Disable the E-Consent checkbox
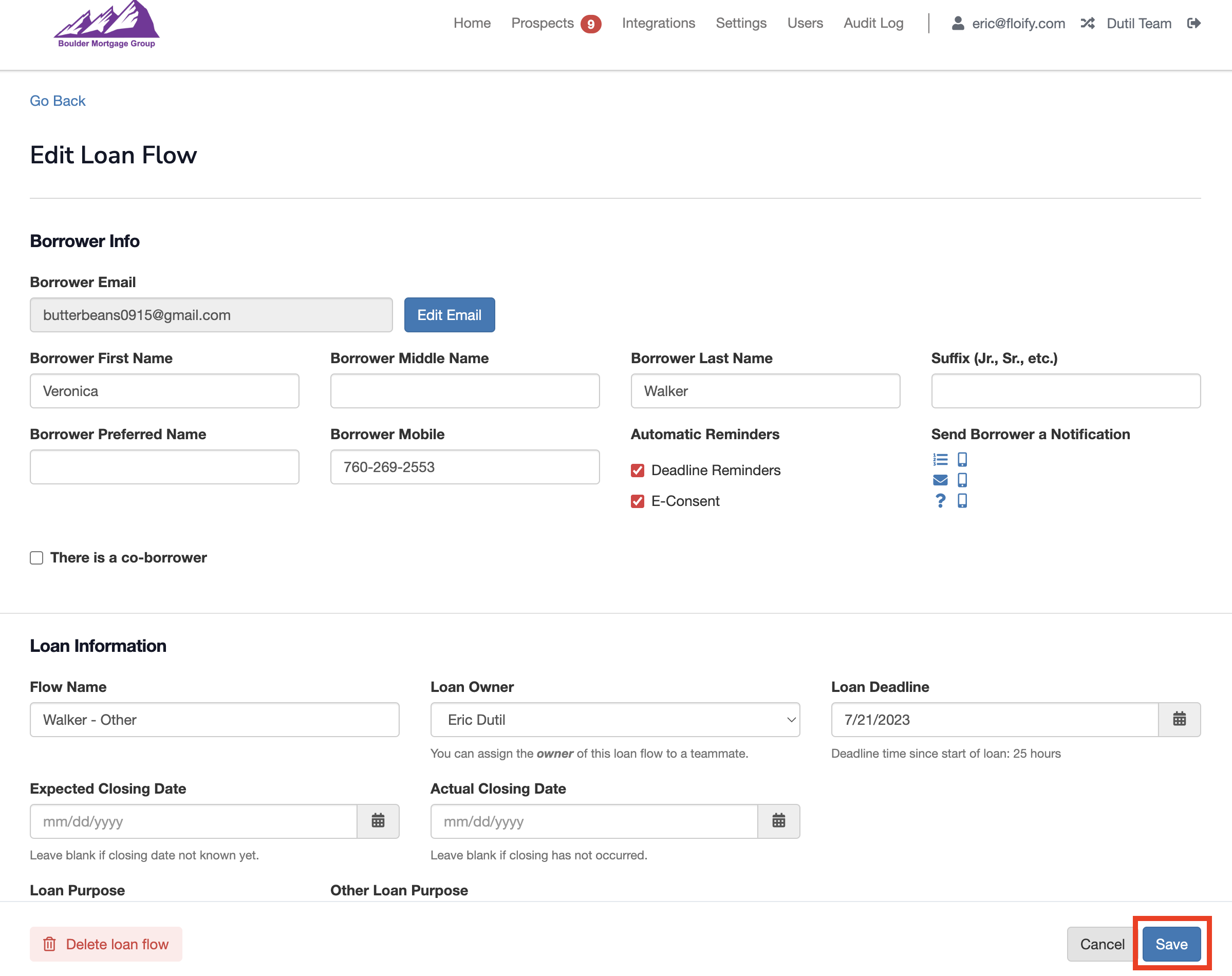The image size is (1232, 976). point(638,501)
